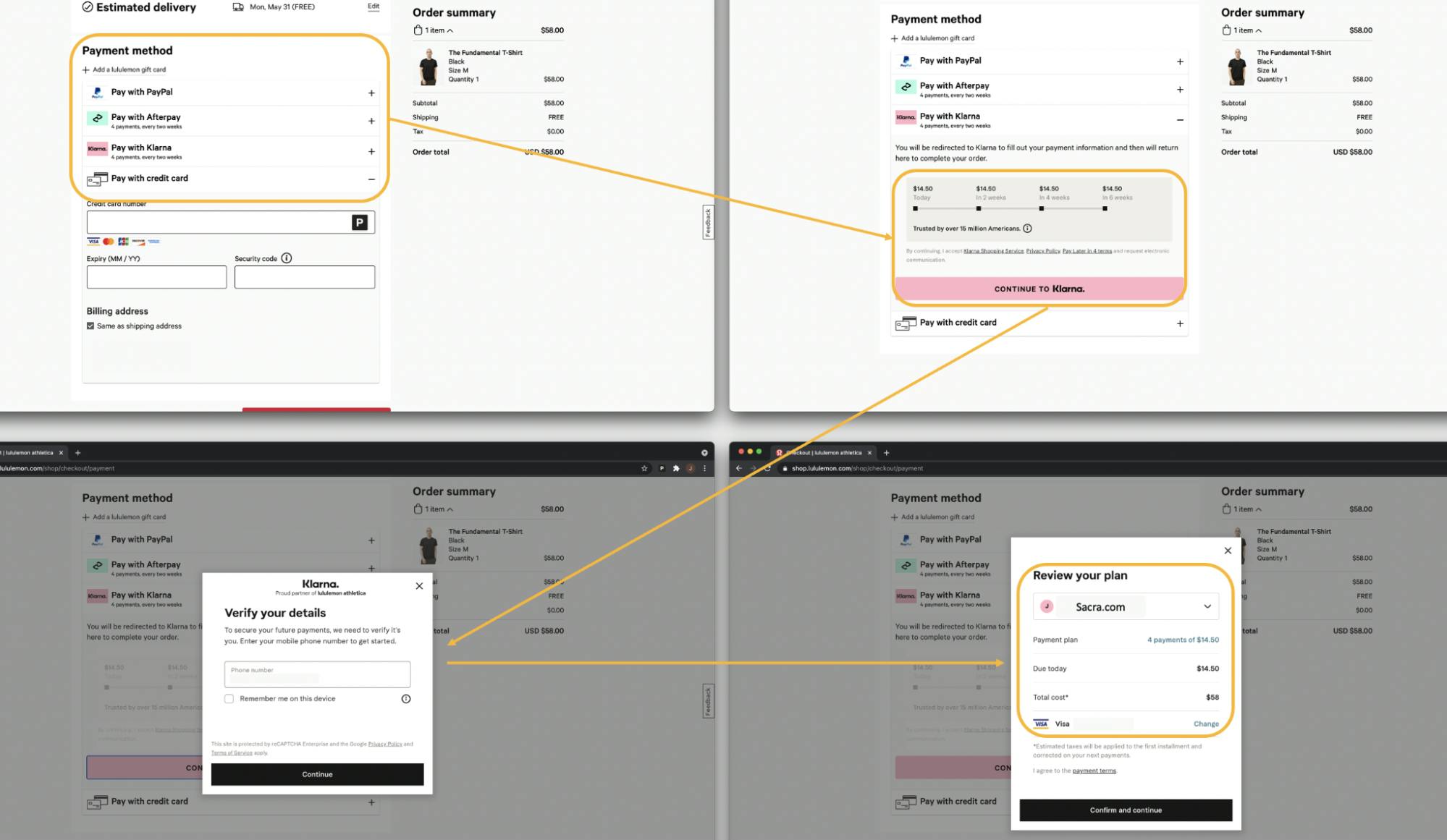Click the PayPal payment method icon
1447x840 pixels.
[96, 91]
